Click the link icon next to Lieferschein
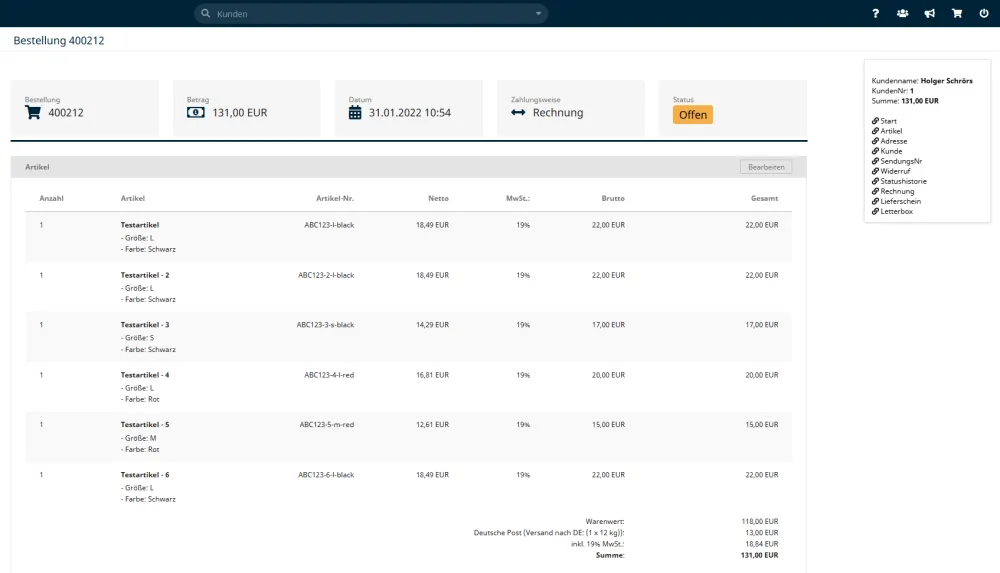Viewport: 1000px width, 573px height. point(875,201)
